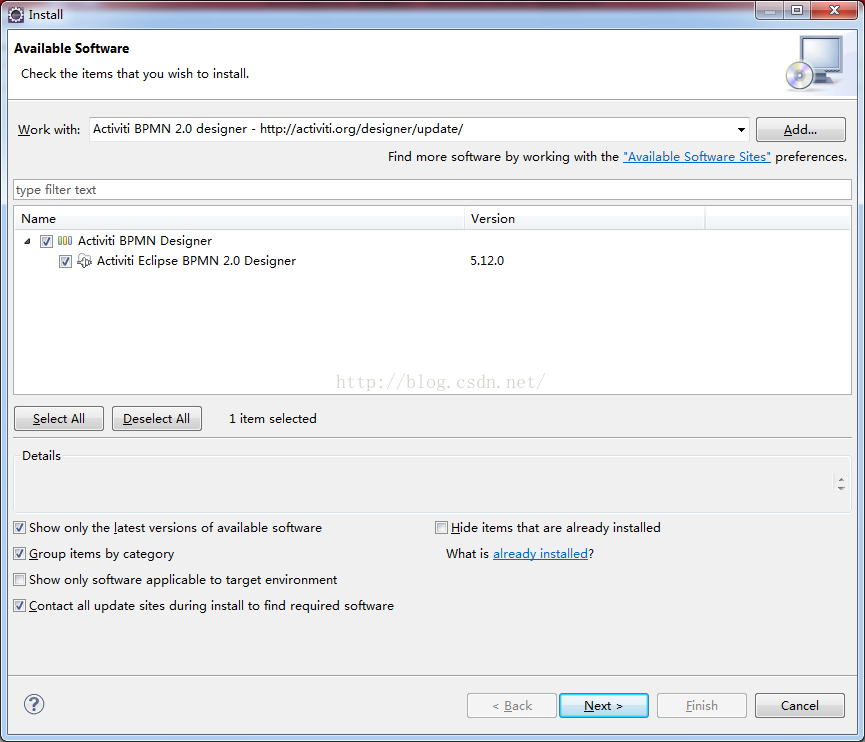Click the Cancel button
Viewport: 865px width, 742px height.
pos(799,706)
